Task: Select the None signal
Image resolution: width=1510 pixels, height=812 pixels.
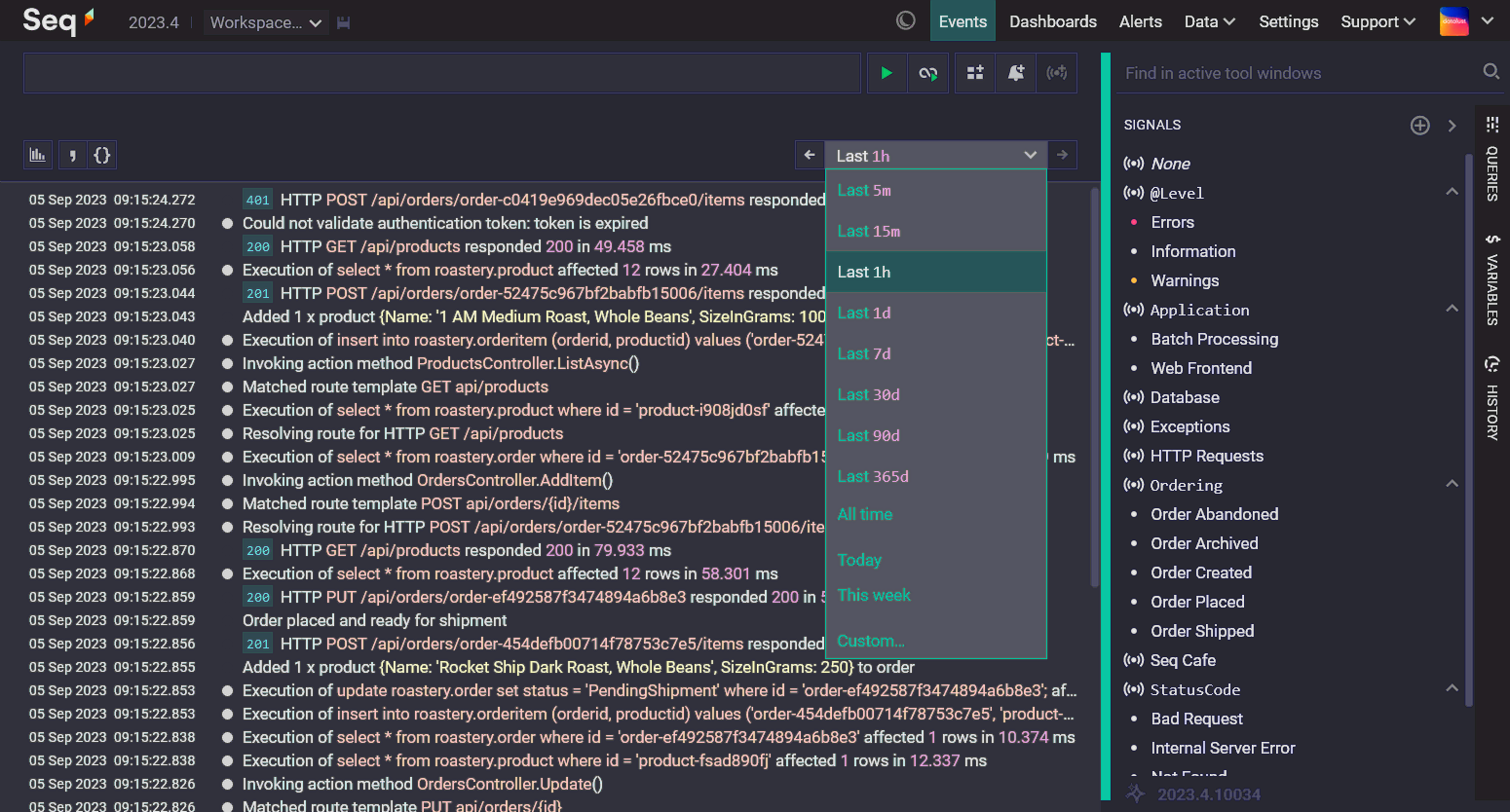Action: pyautogui.click(x=1170, y=164)
